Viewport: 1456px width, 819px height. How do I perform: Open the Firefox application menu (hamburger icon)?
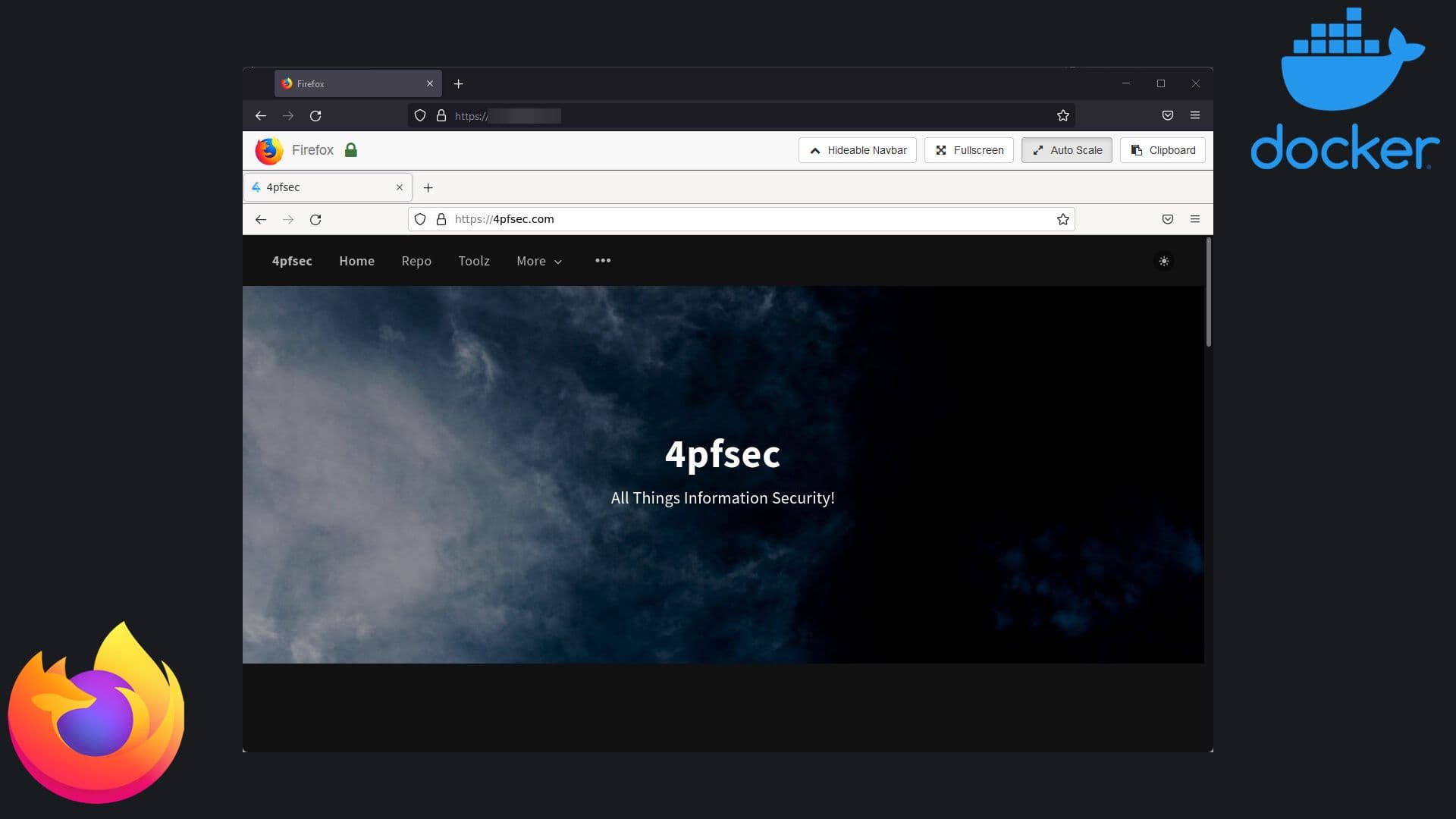click(x=1196, y=219)
